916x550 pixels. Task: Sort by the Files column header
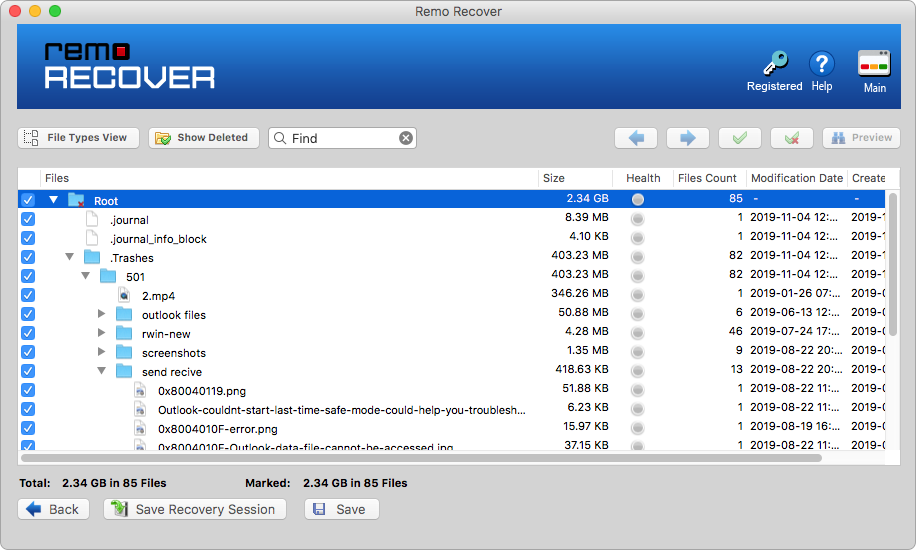pos(289,178)
